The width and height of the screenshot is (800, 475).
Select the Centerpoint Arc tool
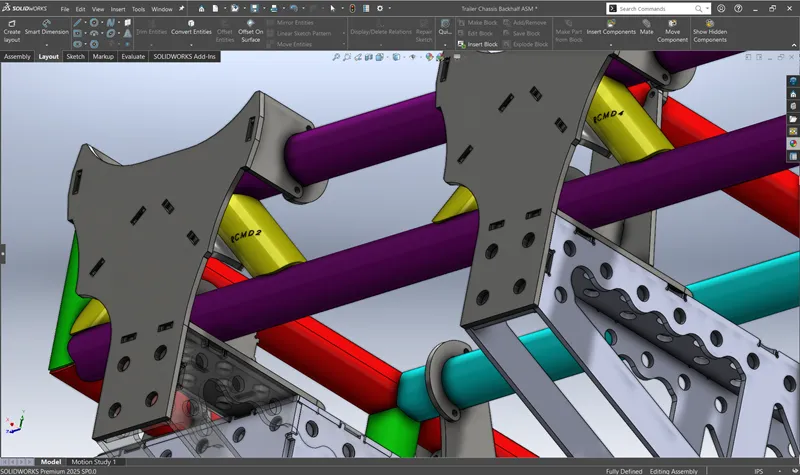coord(94,33)
